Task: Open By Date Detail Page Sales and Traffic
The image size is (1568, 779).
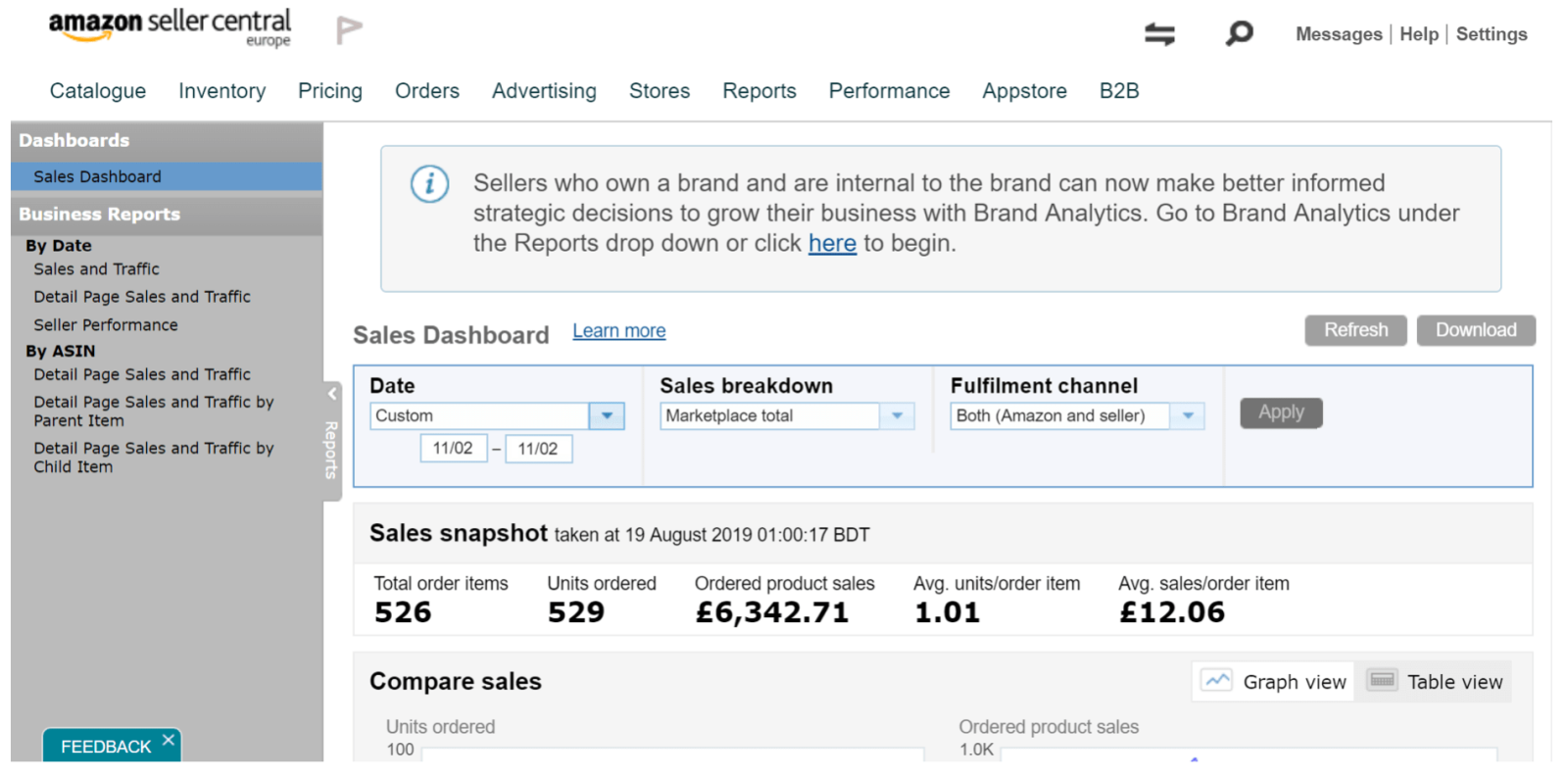Action: pos(142,297)
